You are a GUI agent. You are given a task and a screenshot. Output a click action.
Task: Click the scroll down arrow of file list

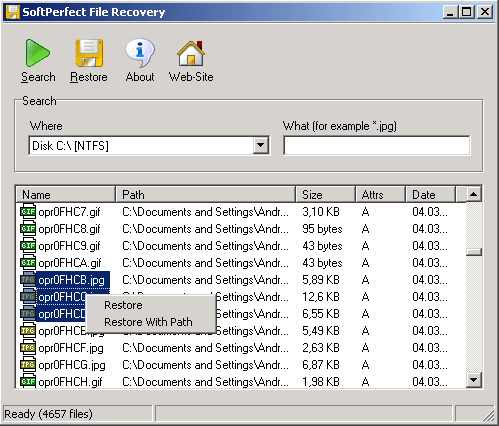[x=474, y=380]
